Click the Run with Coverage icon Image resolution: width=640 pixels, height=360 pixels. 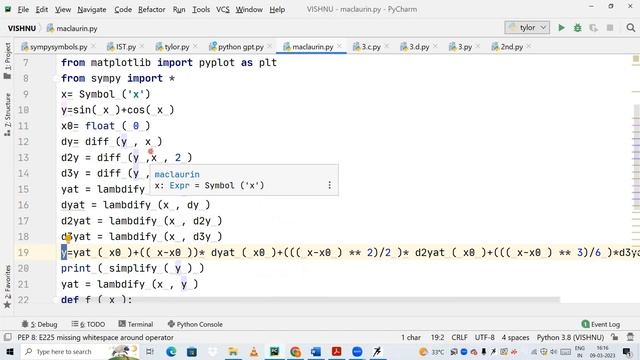pyautogui.click(x=593, y=28)
